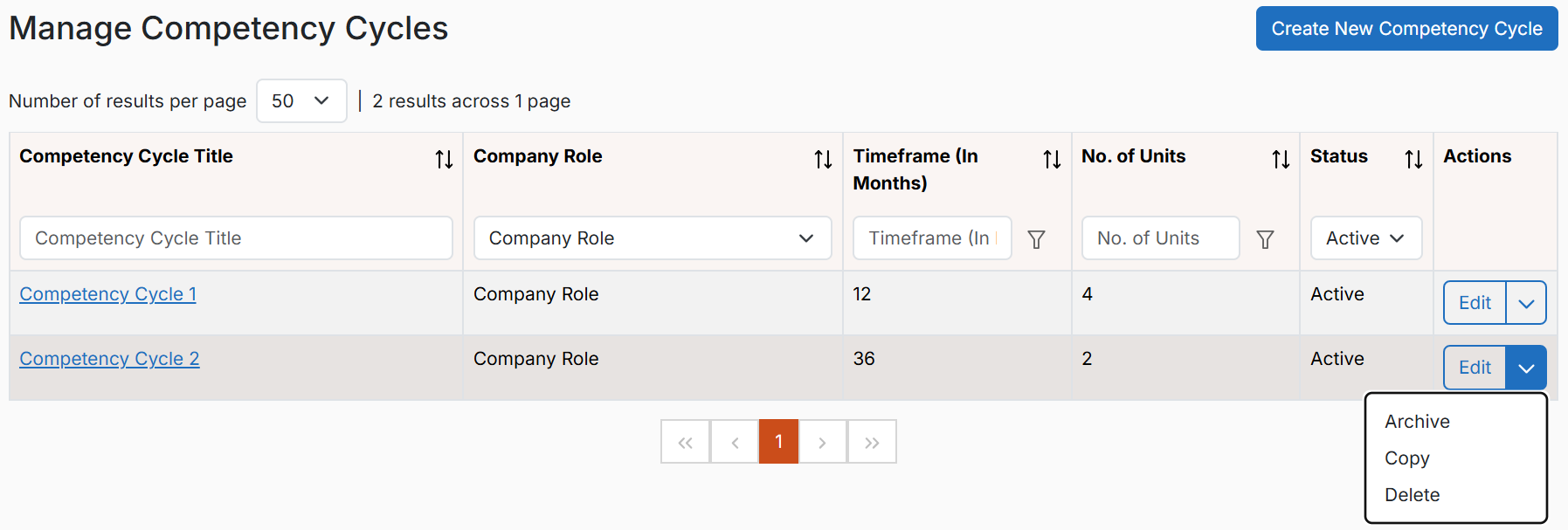Sort by Status column
Screen dimensions: 1568x530
(1413, 159)
